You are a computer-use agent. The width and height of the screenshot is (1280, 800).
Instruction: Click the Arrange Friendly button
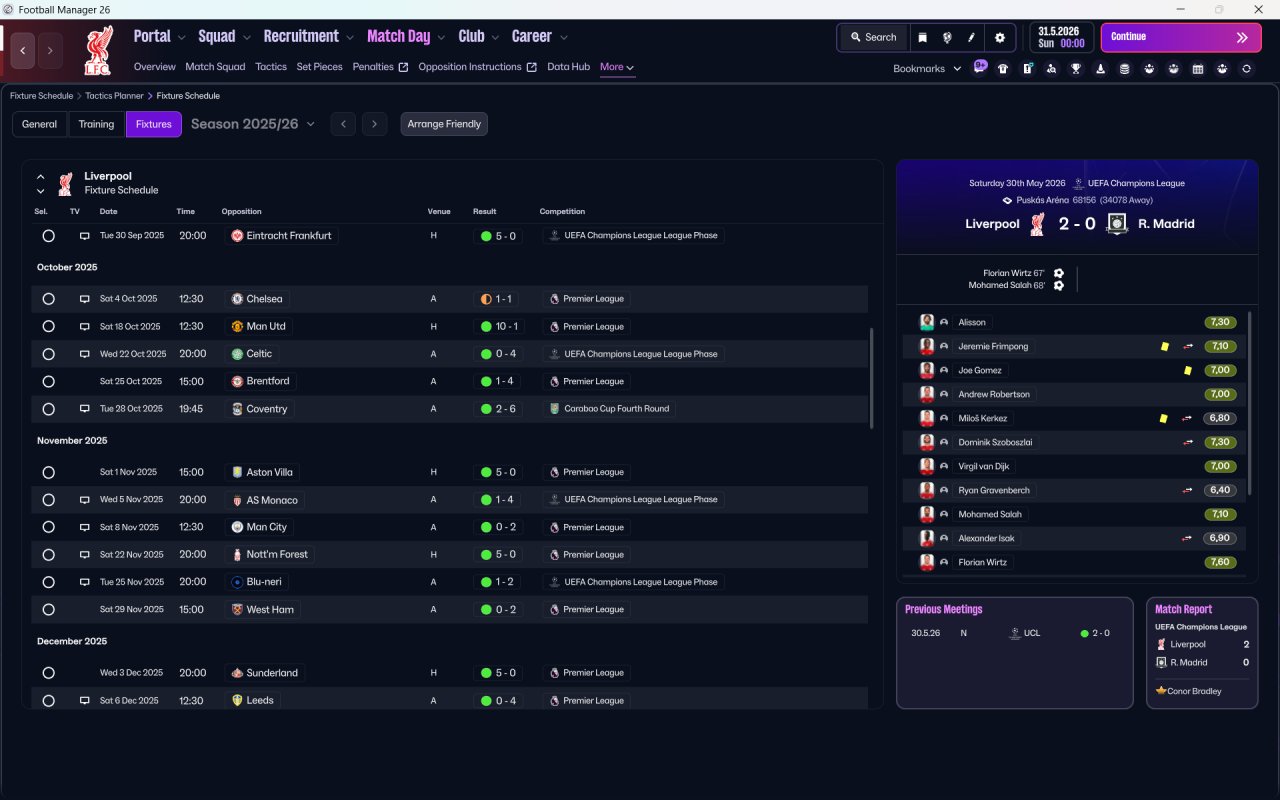pos(444,124)
